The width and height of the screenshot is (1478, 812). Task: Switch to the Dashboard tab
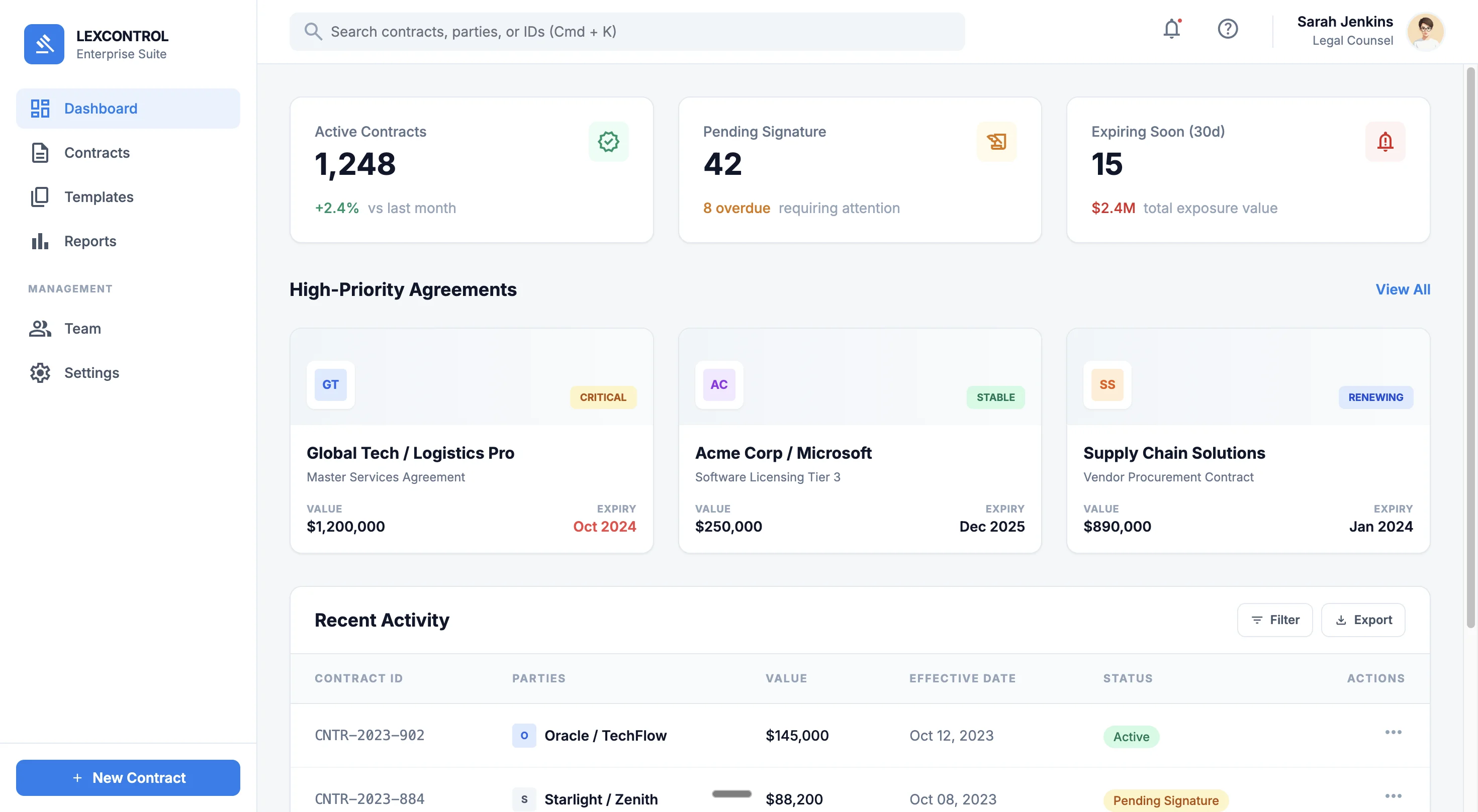pos(101,109)
